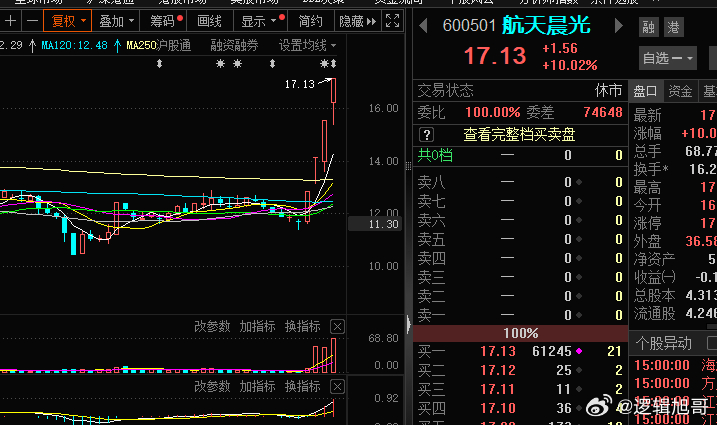Click the pink diamond beside 61245
Viewport: 717px width, 425px height.
579,351
